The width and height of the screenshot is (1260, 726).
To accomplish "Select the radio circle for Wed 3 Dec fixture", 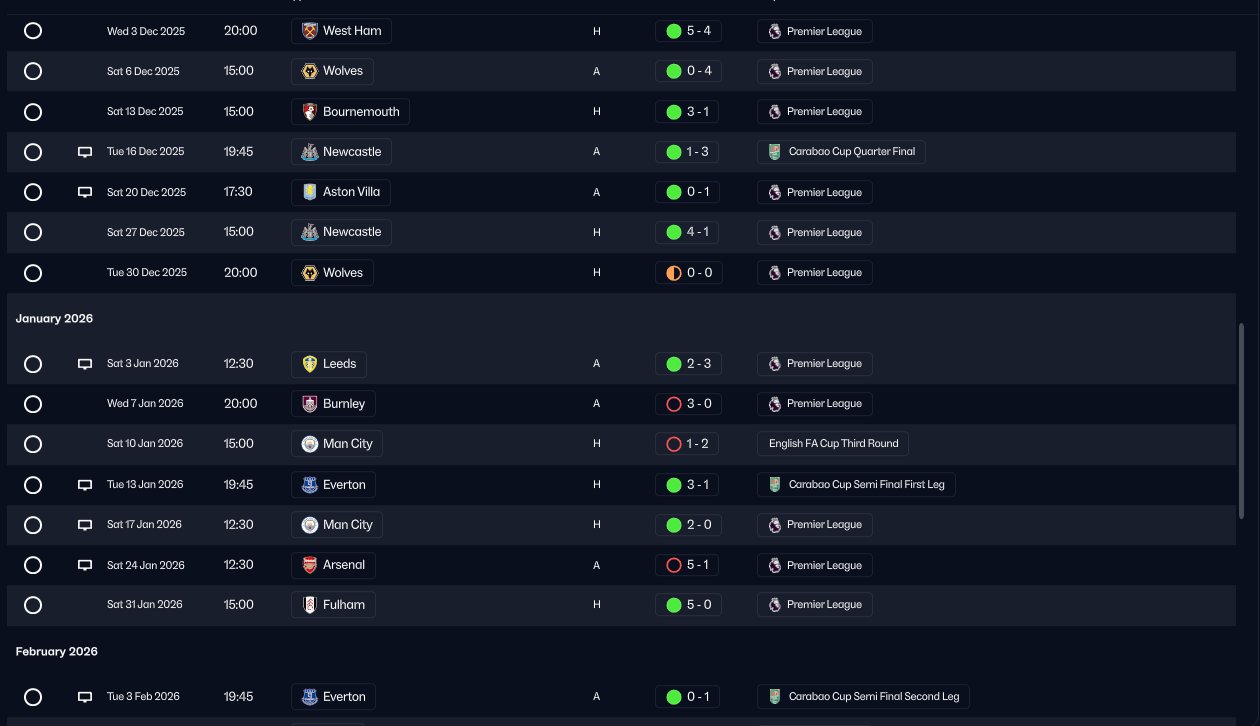I will 33,31.
